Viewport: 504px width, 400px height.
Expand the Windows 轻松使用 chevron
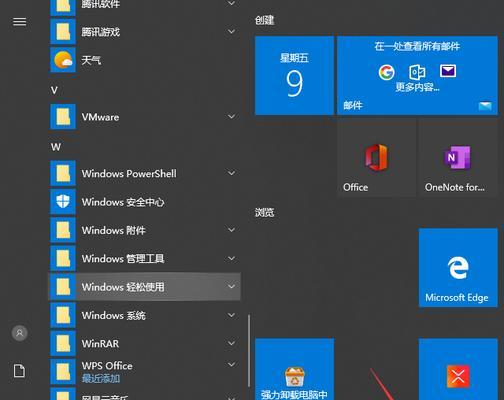coord(231,287)
